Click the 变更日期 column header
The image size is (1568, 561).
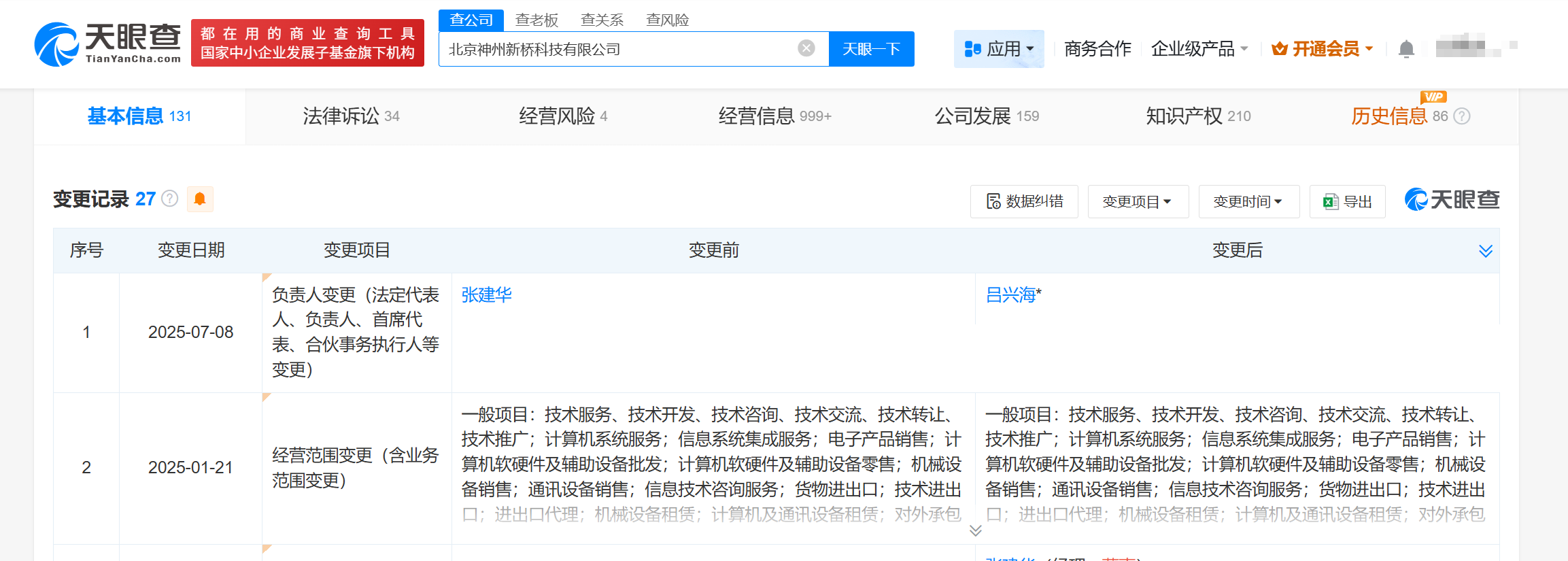[191, 250]
